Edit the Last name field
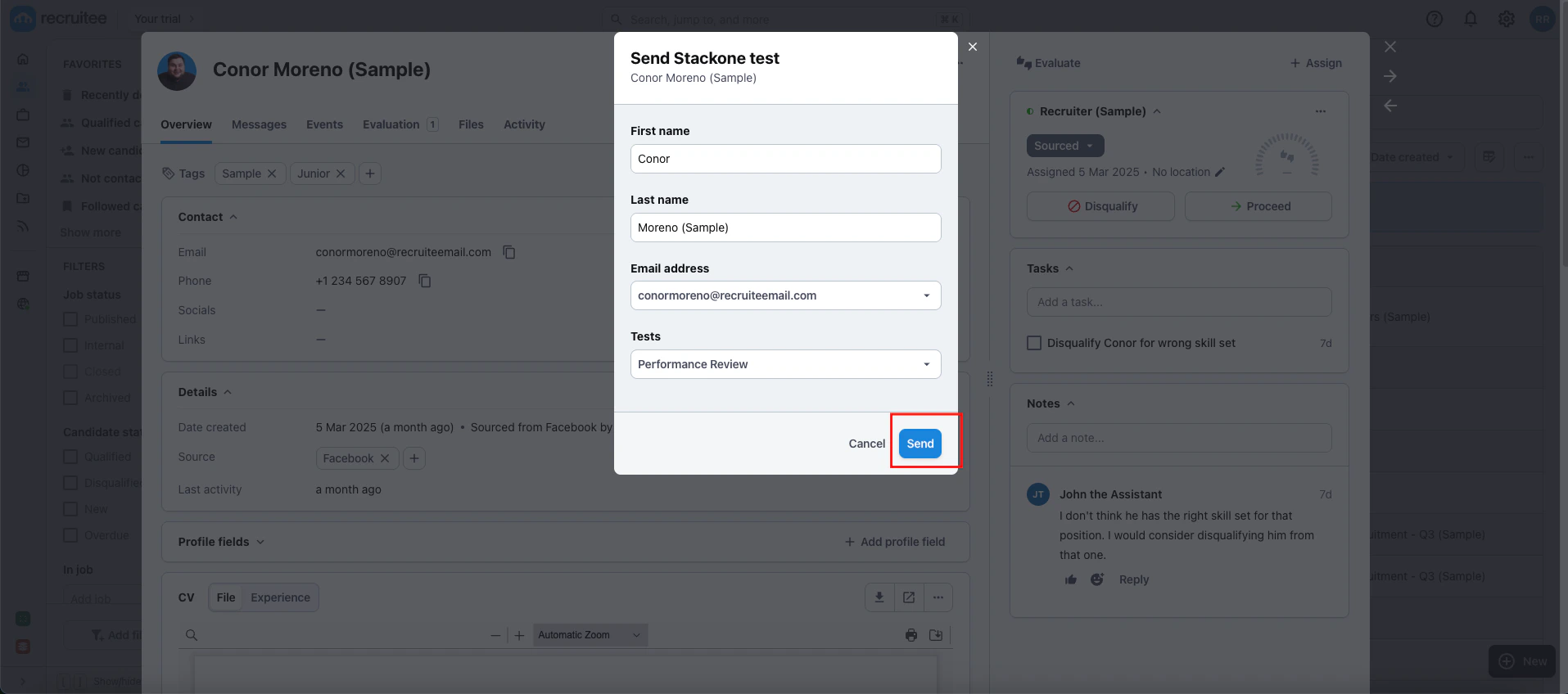The image size is (1568, 694). [x=785, y=228]
